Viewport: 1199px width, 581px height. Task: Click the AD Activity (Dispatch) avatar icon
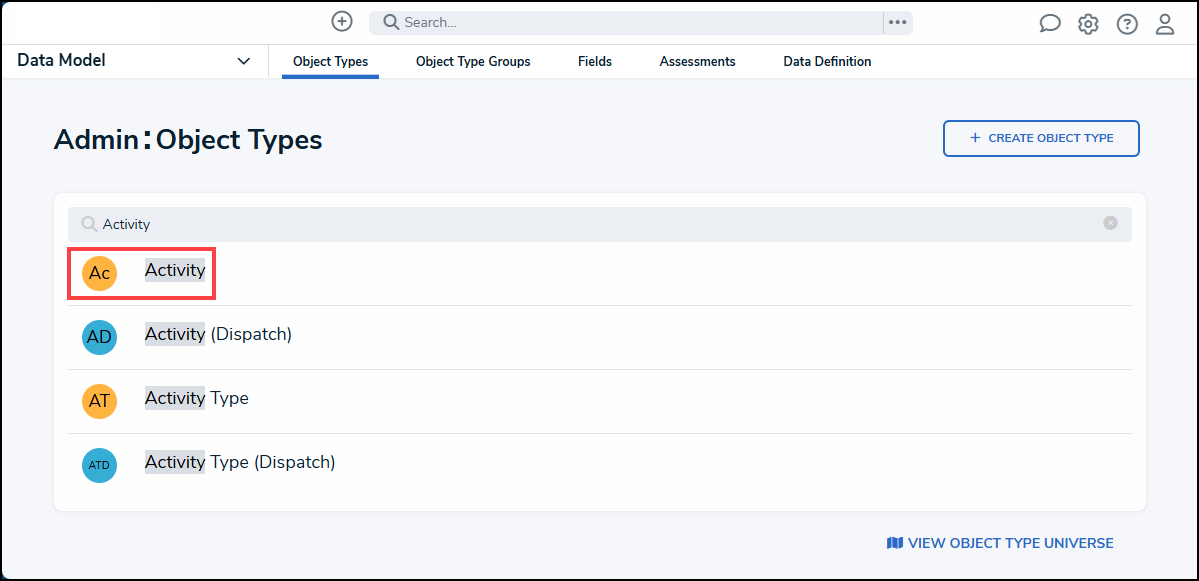point(99,337)
